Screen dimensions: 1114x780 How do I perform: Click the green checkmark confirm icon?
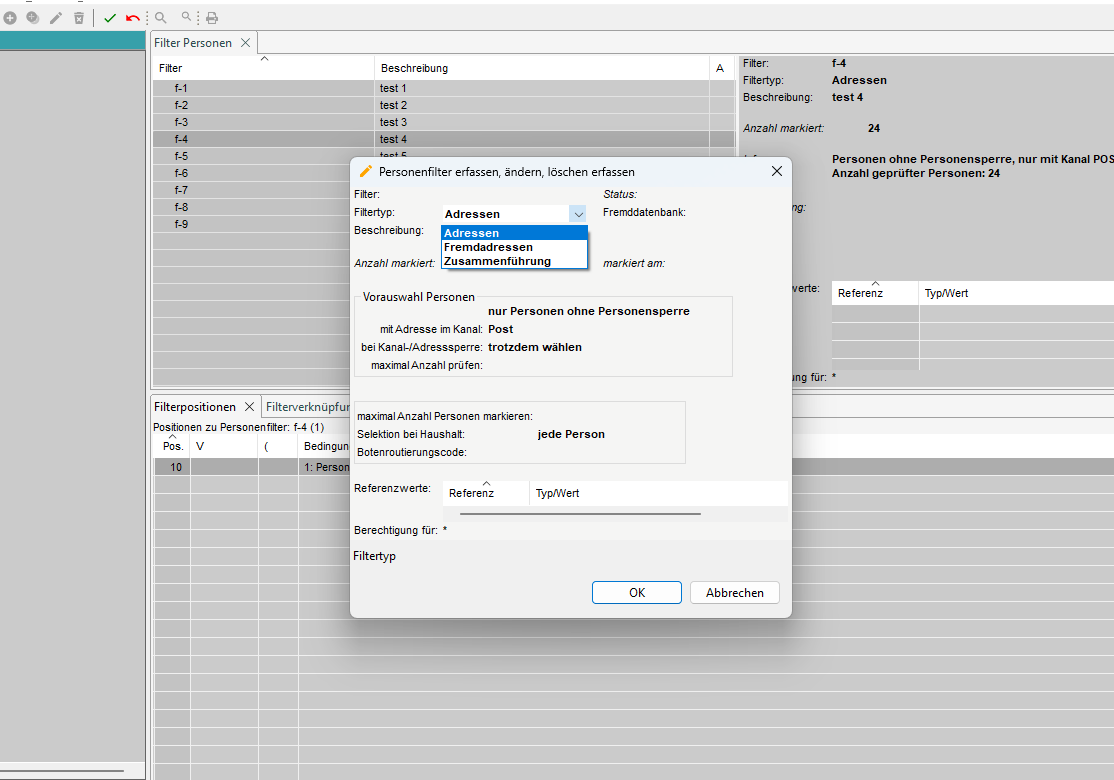click(x=110, y=18)
